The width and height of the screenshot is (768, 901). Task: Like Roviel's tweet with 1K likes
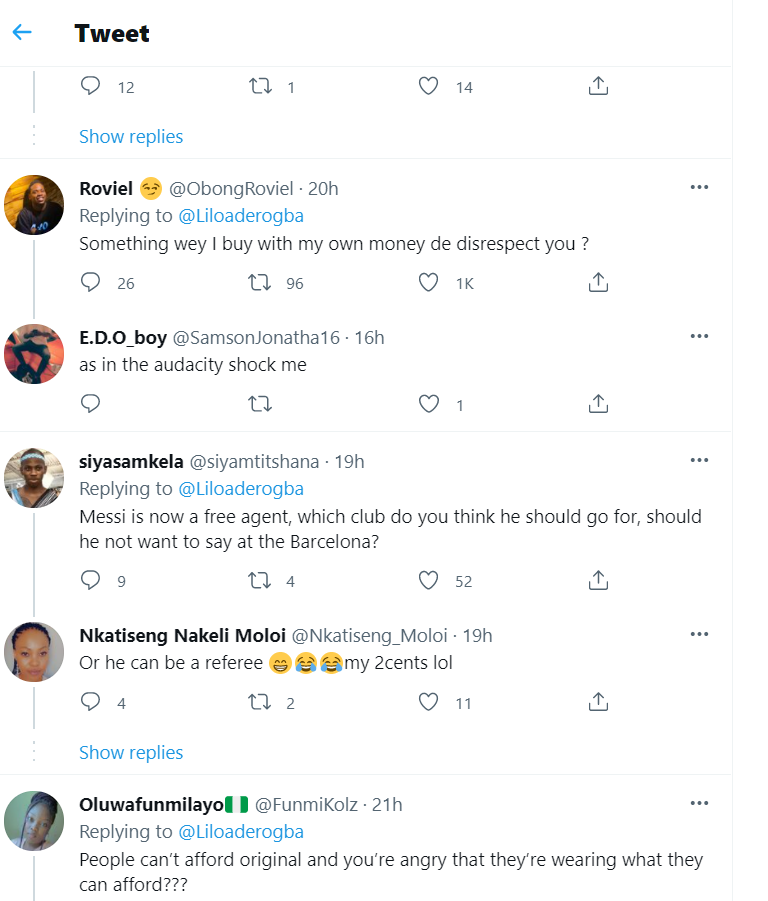pyautogui.click(x=429, y=283)
